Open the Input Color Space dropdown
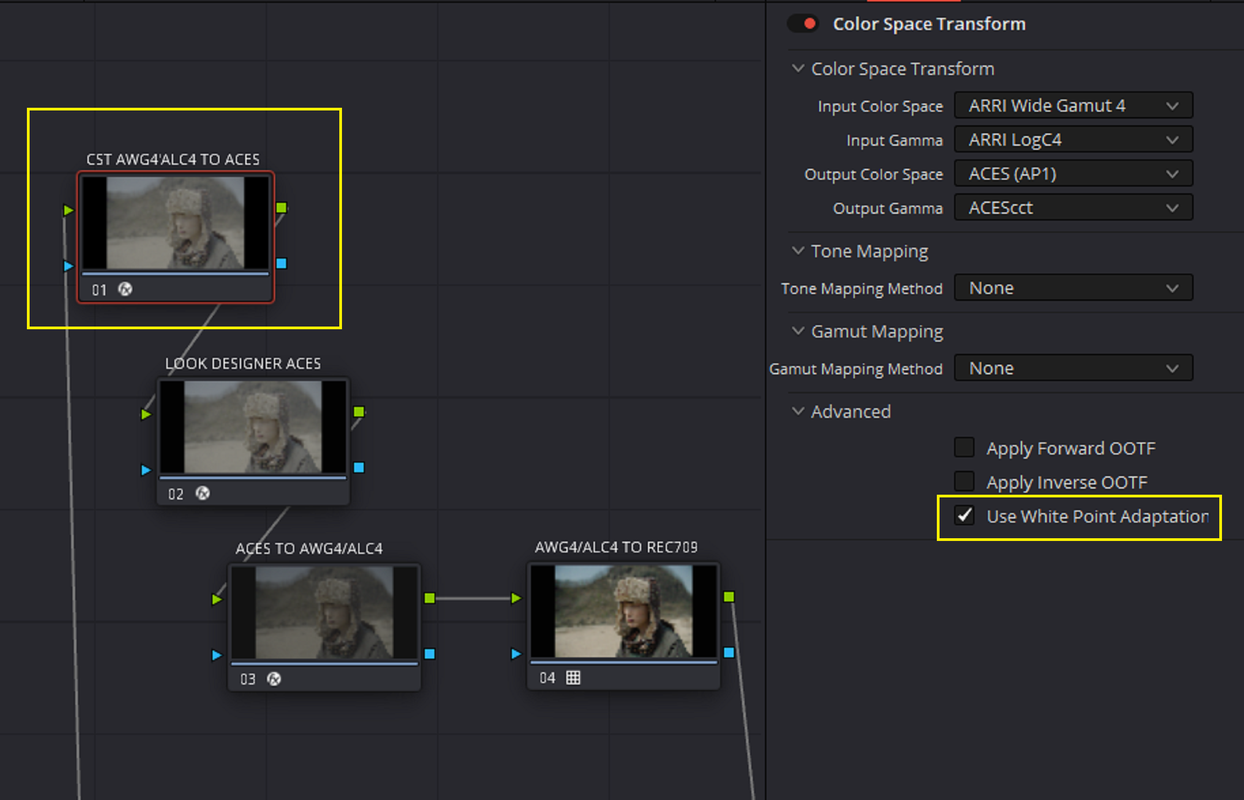Viewport: 1244px width, 800px height. pos(1073,105)
